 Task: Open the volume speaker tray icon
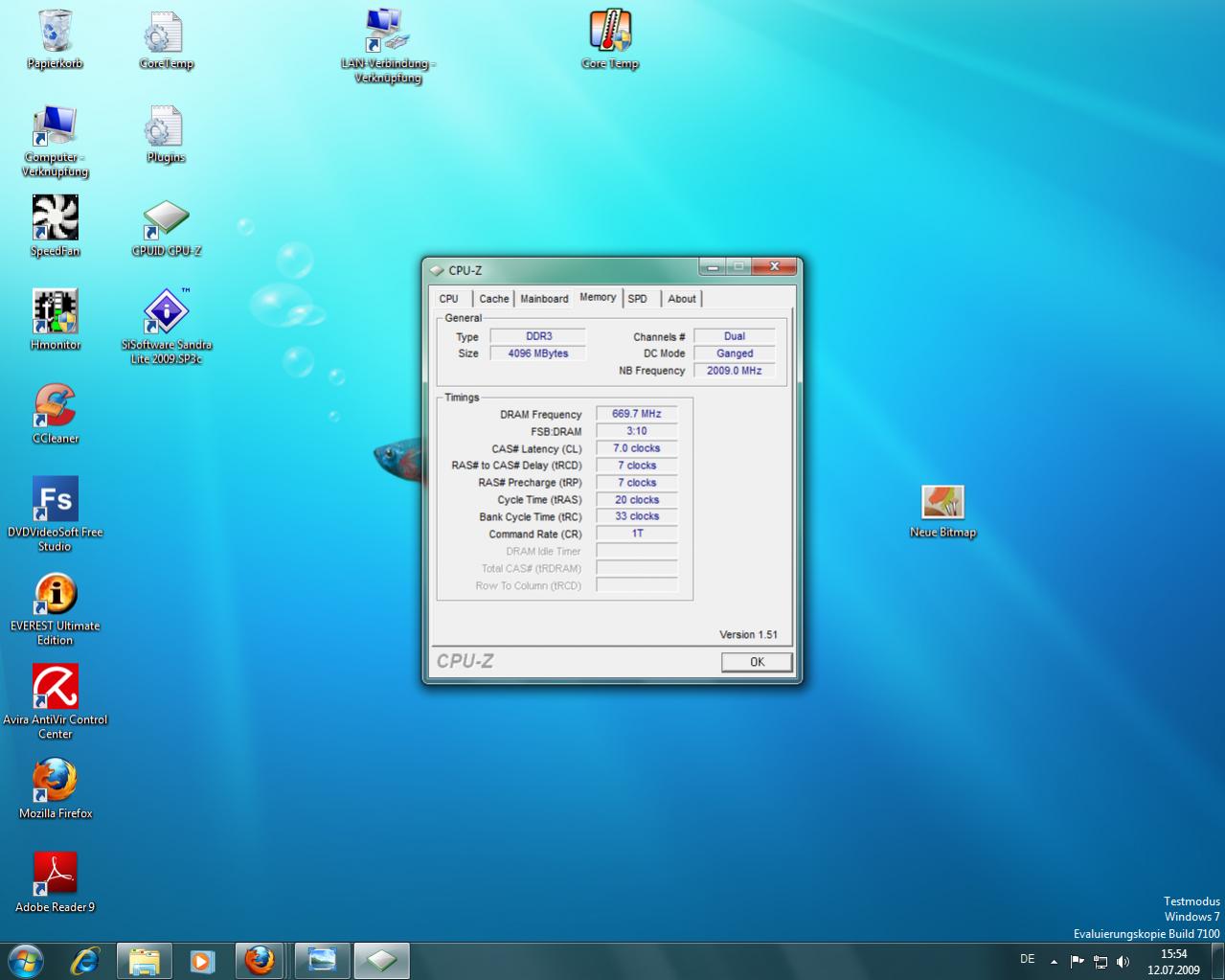pyautogui.click(x=1123, y=962)
